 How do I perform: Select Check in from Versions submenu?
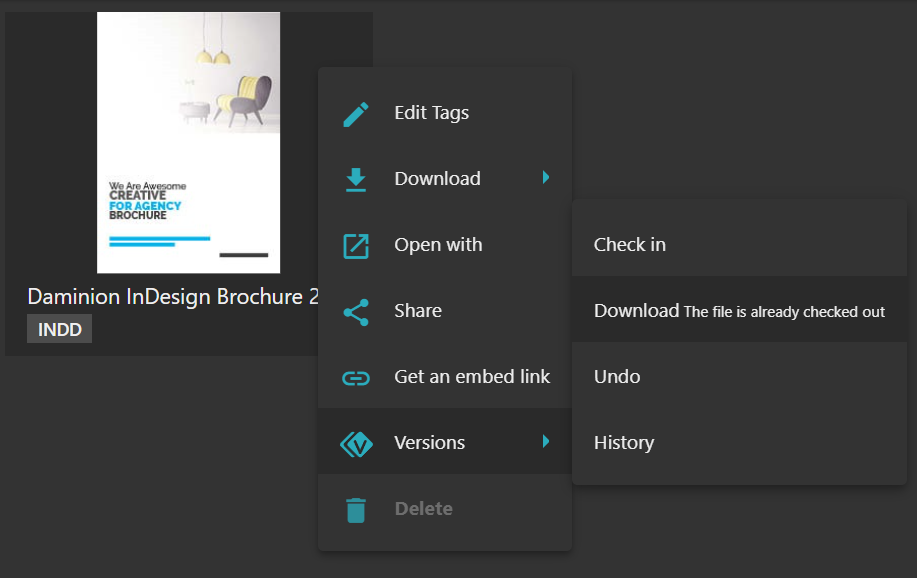(630, 244)
